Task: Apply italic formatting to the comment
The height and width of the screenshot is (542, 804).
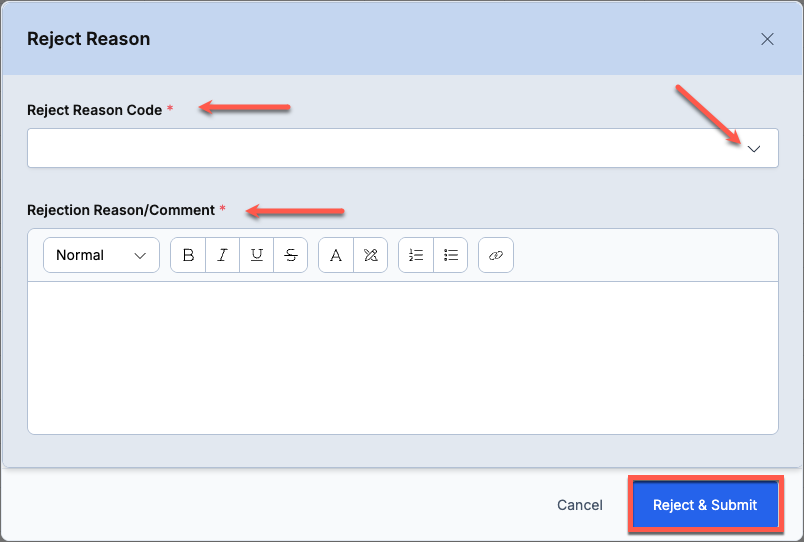Action: [222, 255]
